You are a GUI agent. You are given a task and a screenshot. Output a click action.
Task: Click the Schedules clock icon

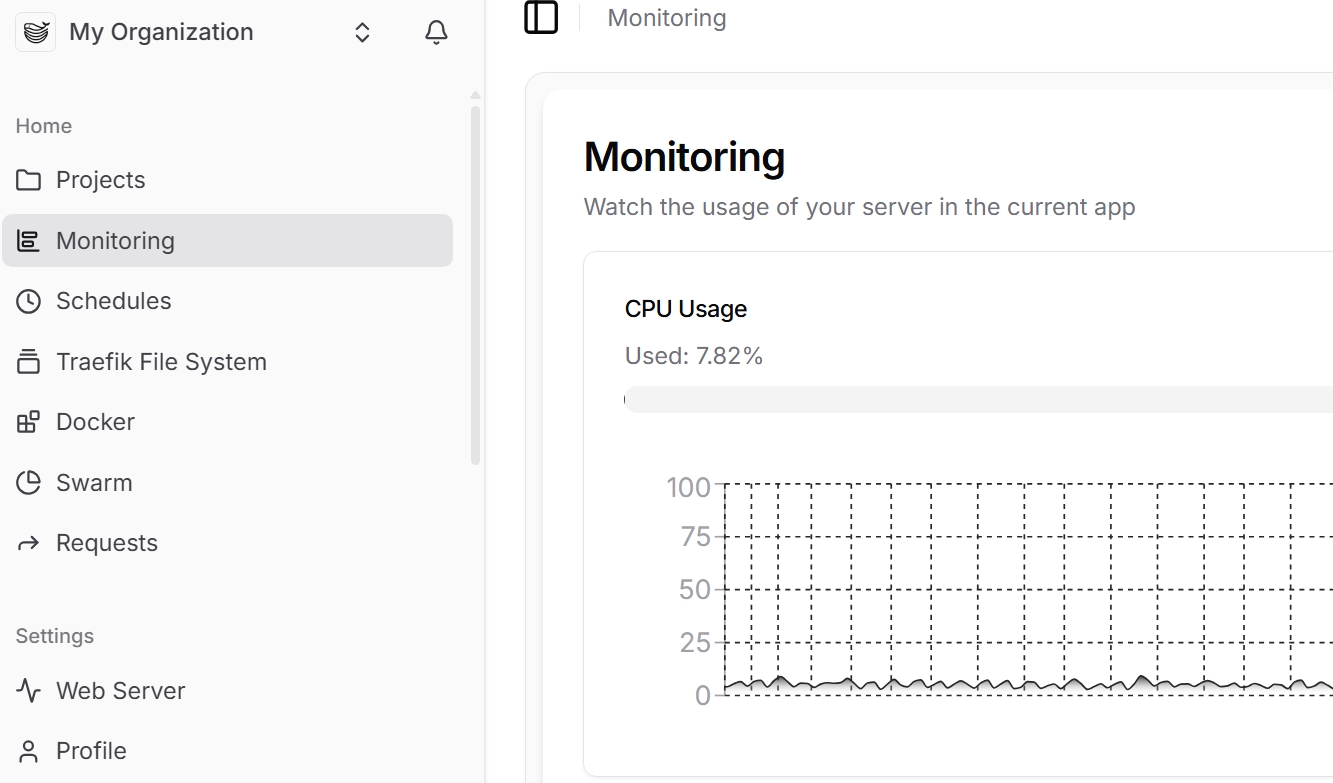pos(29,301)
